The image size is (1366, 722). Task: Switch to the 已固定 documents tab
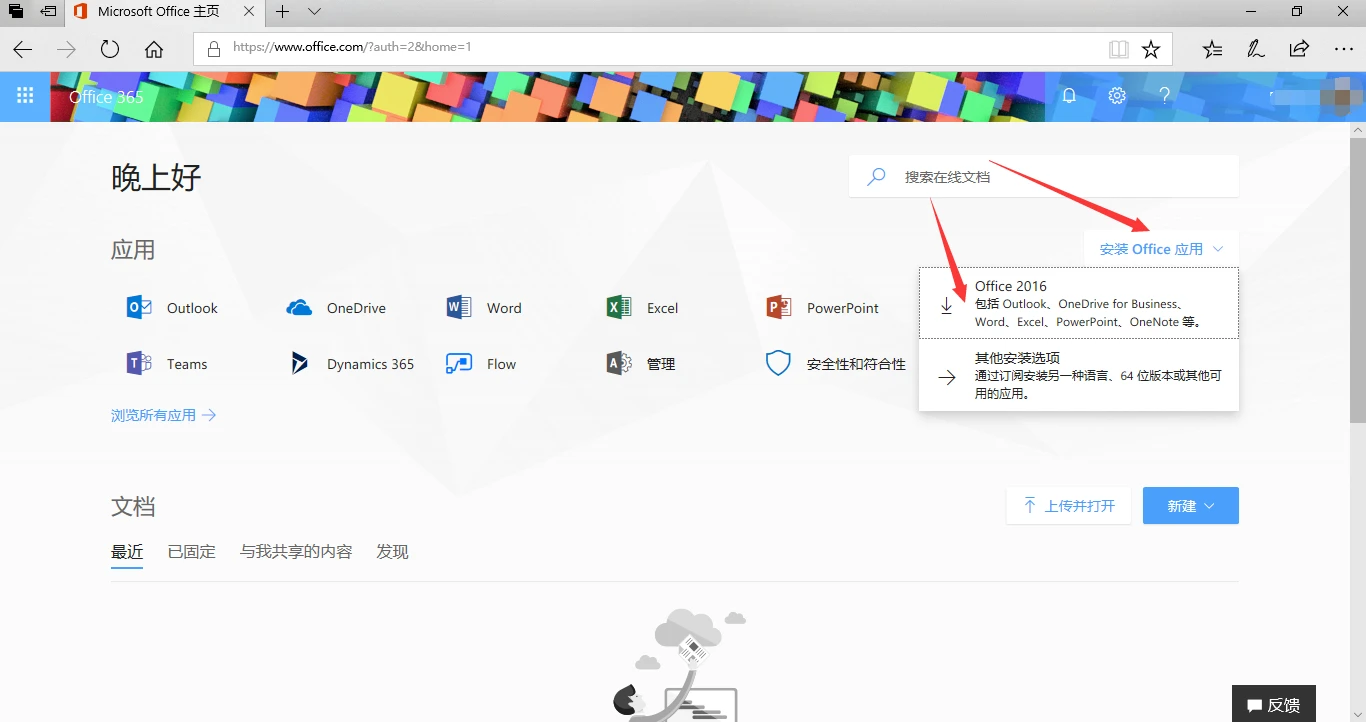pyautogui.click(x=192, y=552)
